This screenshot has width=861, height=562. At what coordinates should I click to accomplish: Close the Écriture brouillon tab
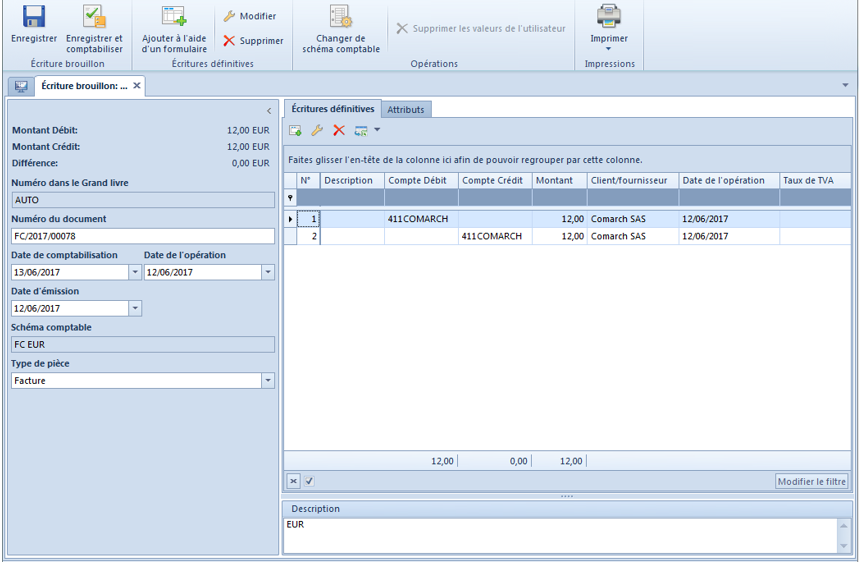(137, 86)
